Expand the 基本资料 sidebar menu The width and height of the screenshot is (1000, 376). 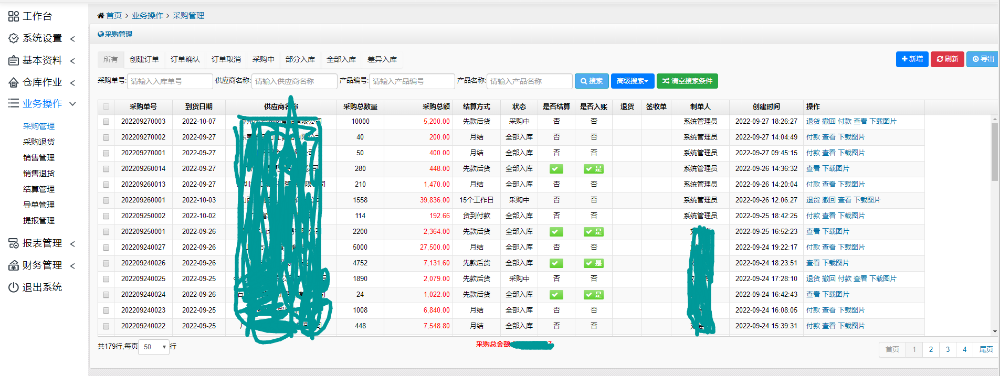click(x=73, y=61)
